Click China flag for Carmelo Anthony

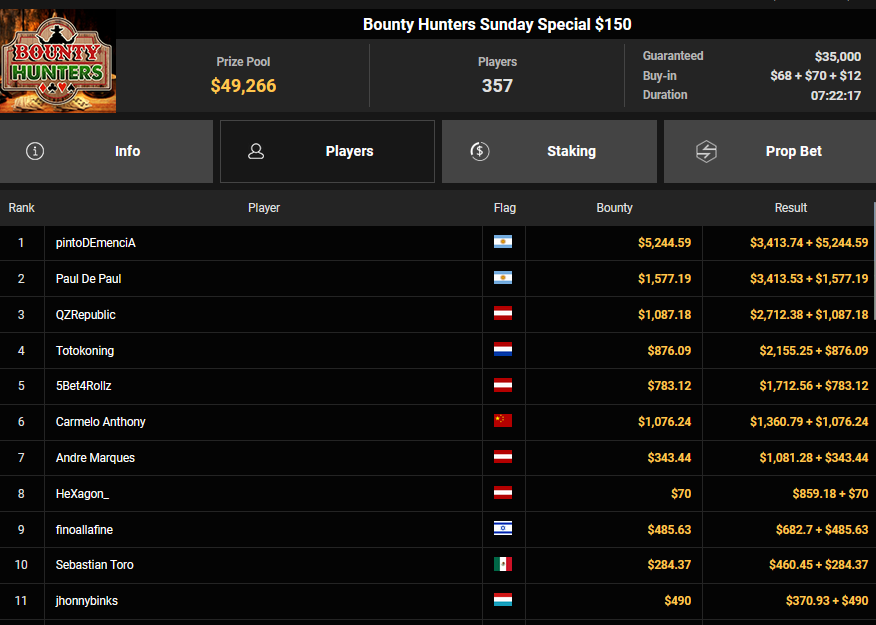[503, 421]
